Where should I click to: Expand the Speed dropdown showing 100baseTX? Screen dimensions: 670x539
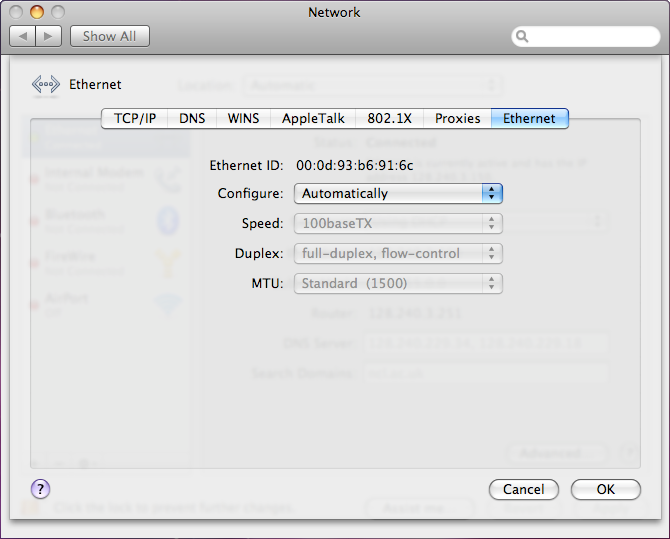point(397,223)
